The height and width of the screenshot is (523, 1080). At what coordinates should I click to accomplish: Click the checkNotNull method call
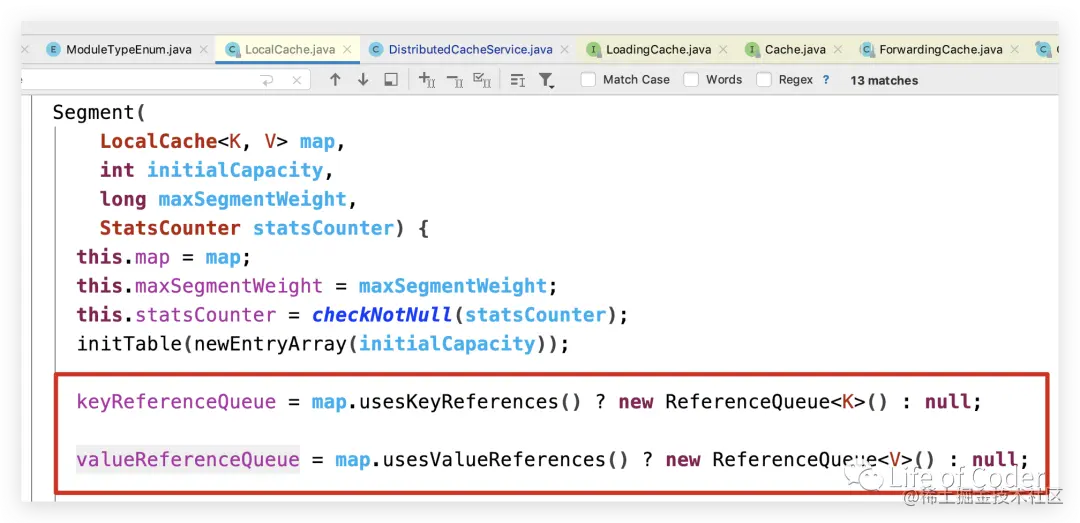coord(382,315)
